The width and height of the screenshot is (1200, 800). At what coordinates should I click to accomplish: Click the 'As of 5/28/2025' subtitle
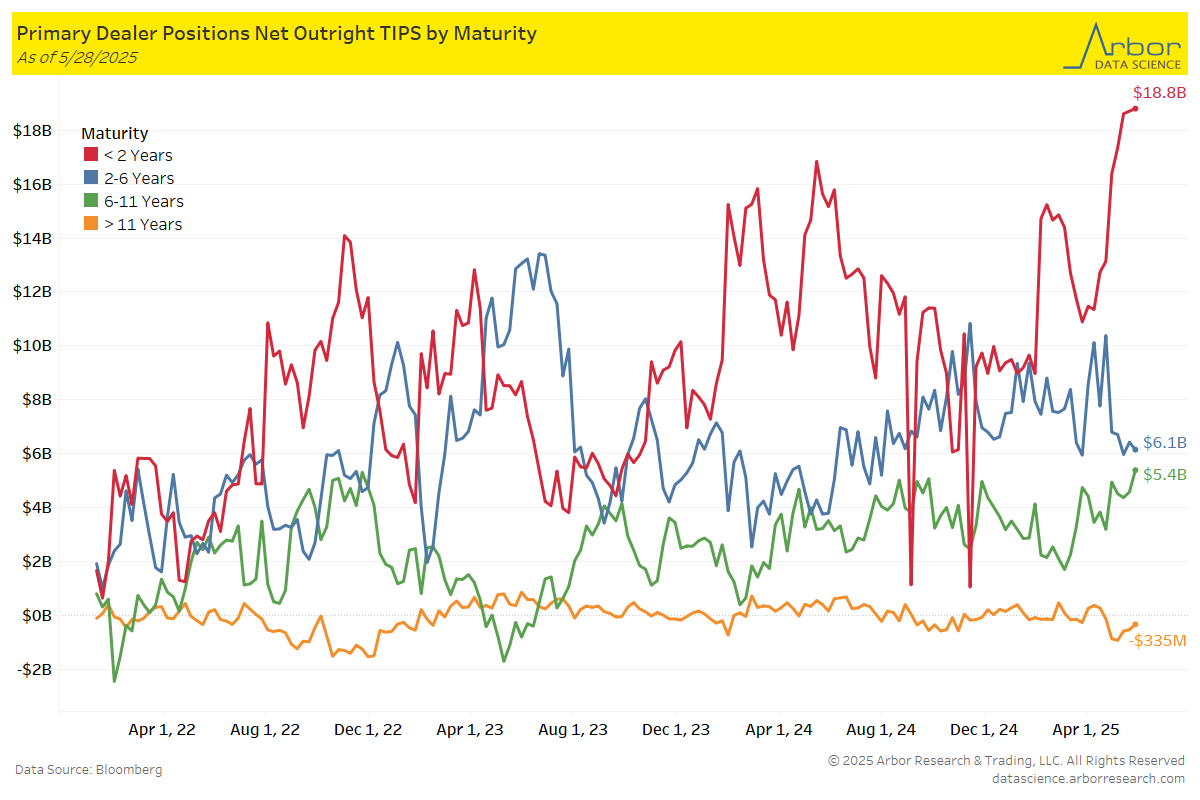77,57
